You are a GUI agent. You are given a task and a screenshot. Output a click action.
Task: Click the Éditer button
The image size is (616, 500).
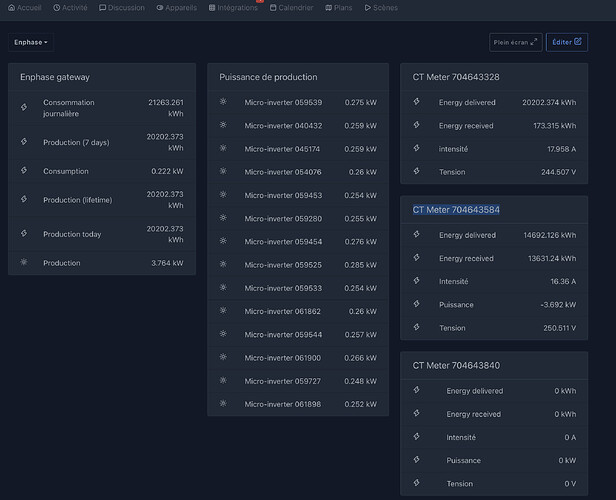tap(567, 42)
